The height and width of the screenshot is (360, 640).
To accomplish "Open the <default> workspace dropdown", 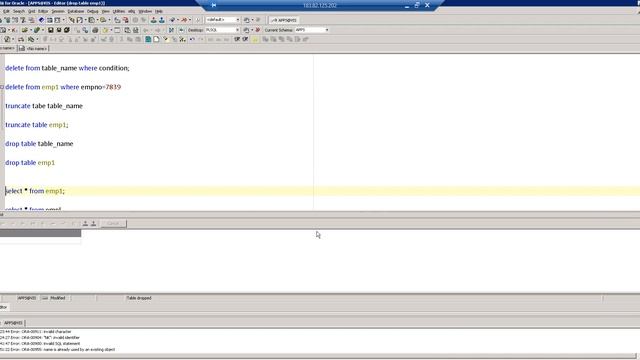I will 222,20.
